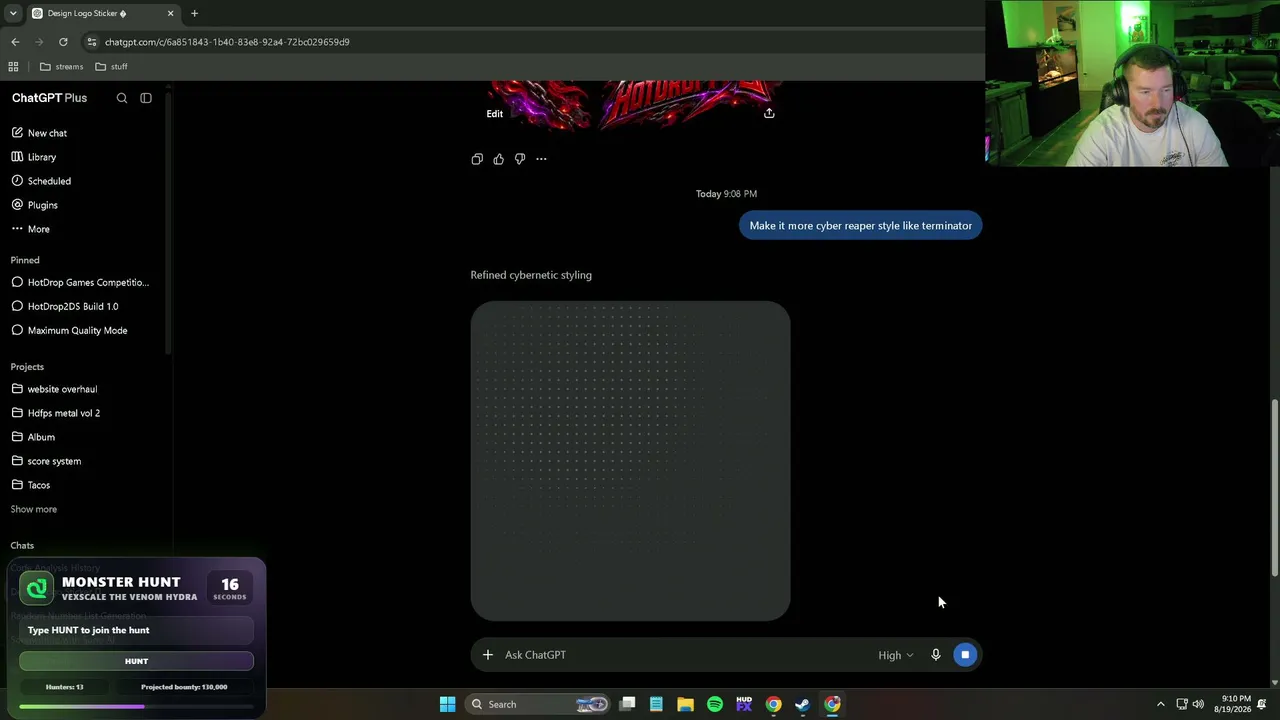The image size is (1280, 720).
Task: Click the Windows taskbar Search box
Action: click(538, 704)
